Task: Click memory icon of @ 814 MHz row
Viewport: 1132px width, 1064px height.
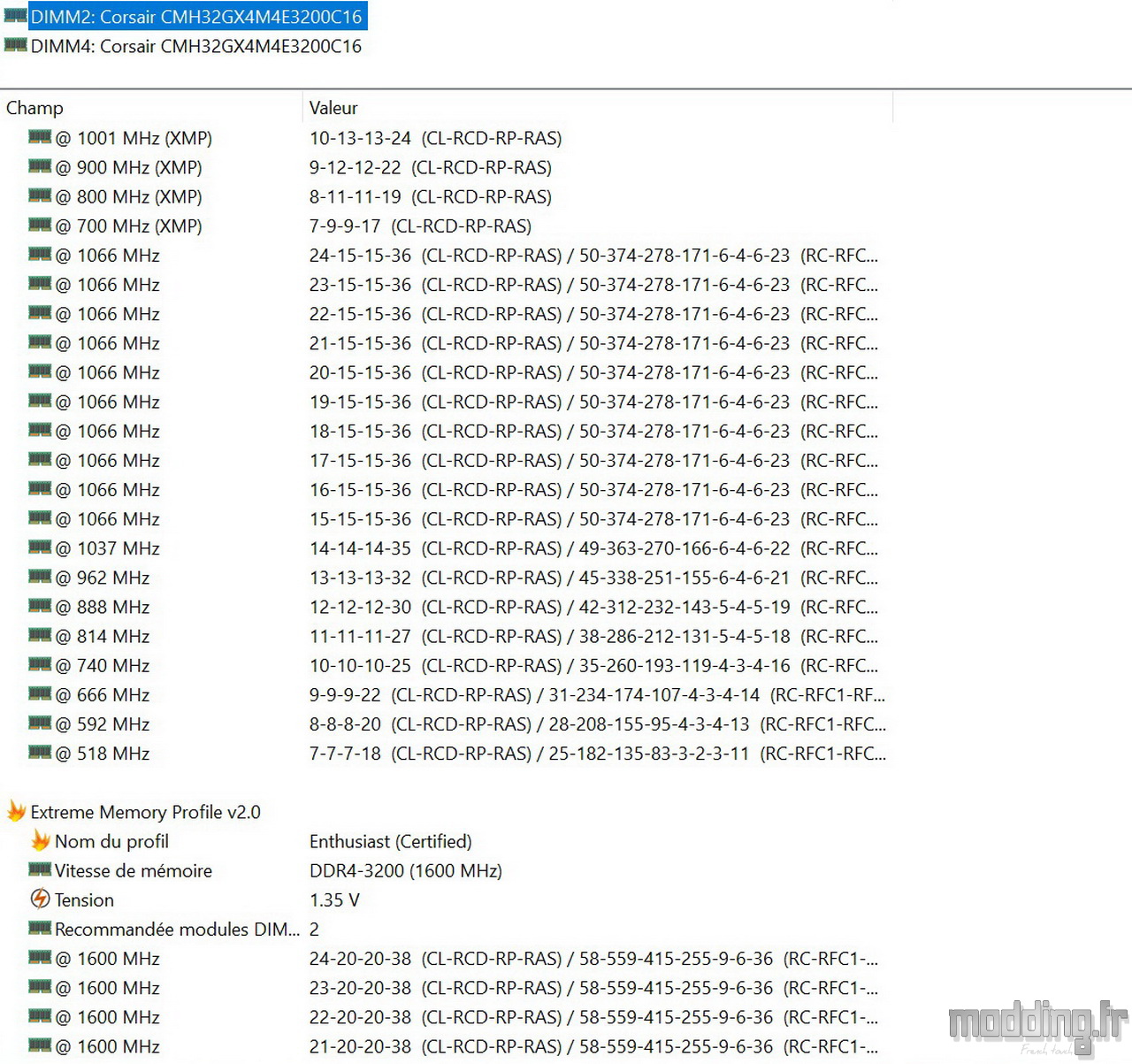Action: (40, 634)
